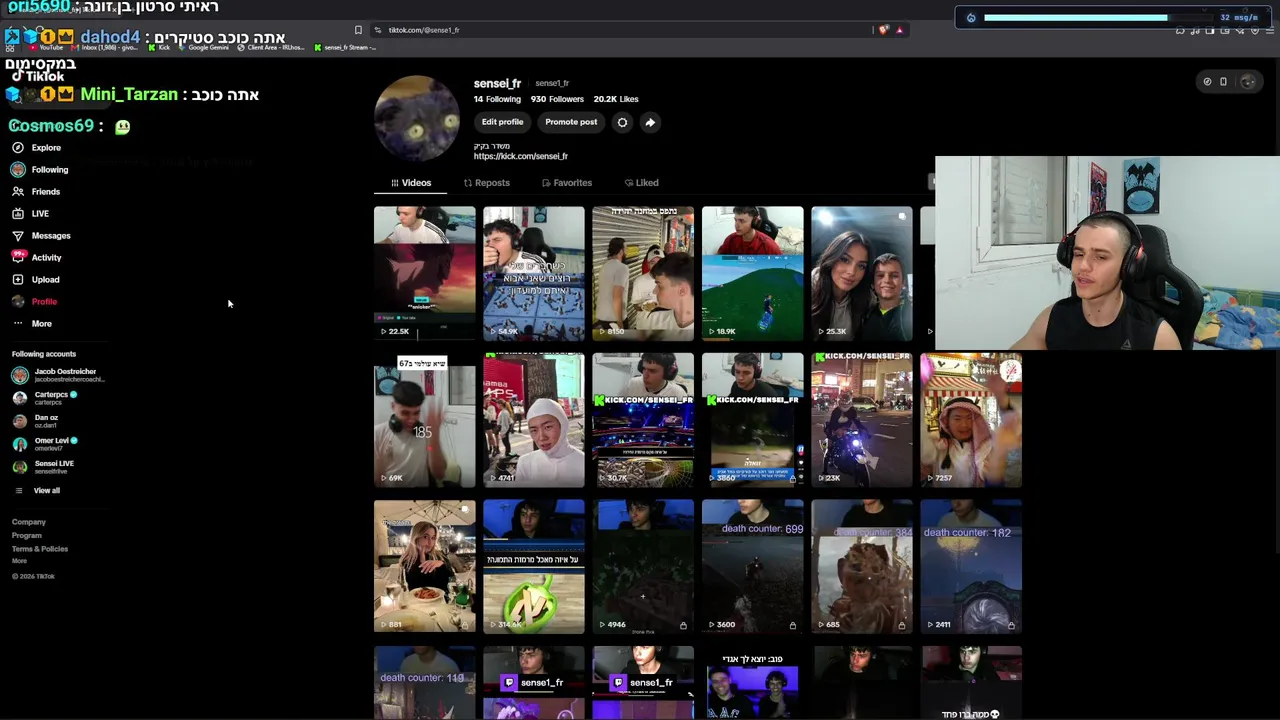1280x720 pixels.
Task: Open Explore via the compass icon in the sidebar
Action: 18,148
